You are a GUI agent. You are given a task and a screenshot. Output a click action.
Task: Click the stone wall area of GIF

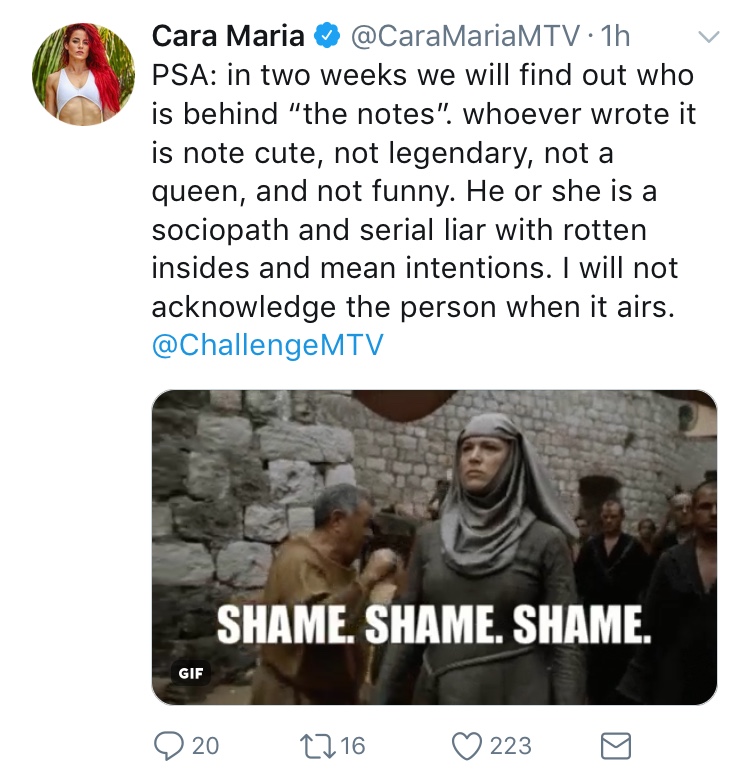click(231, 471)
